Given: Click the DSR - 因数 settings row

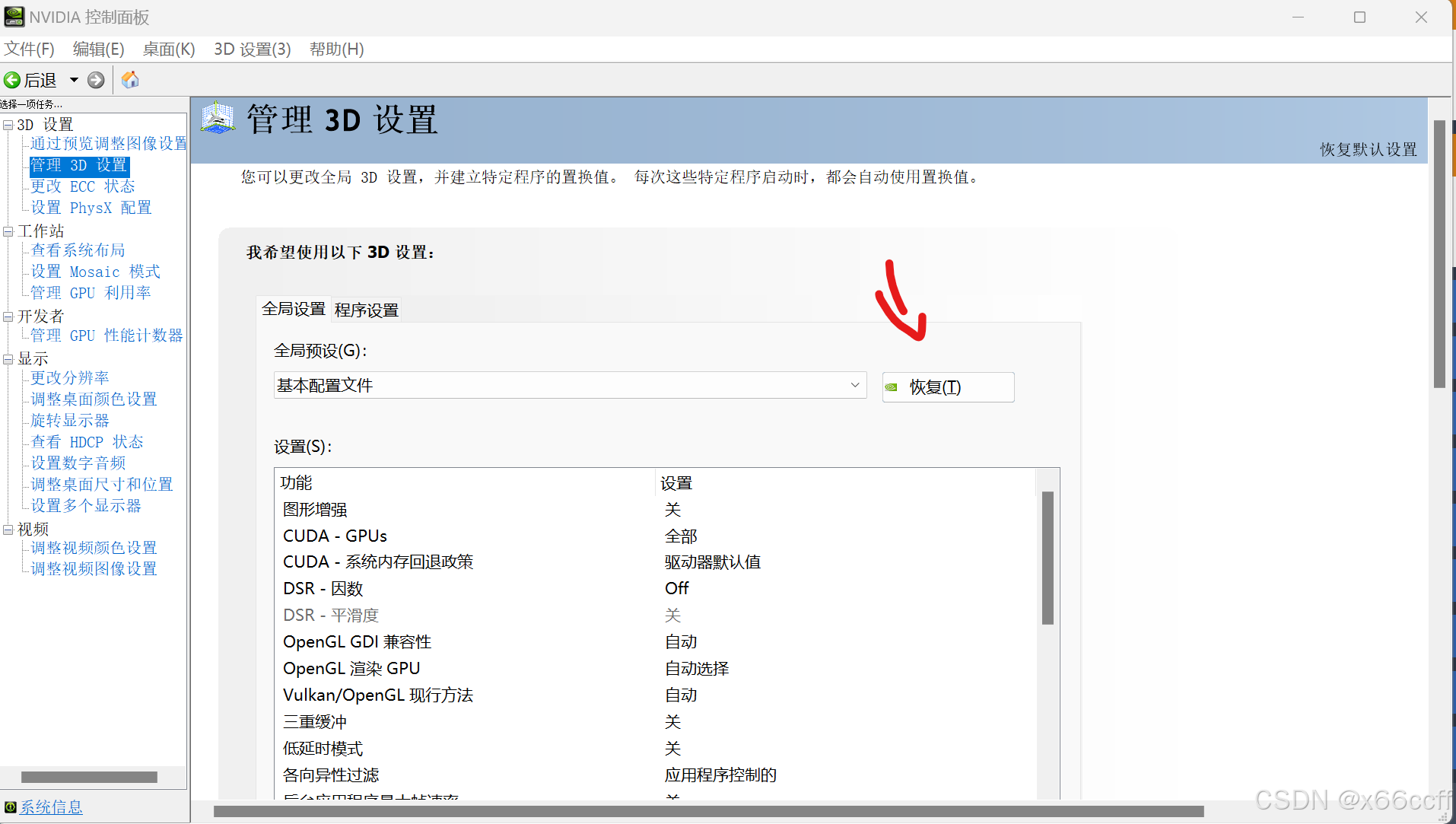Looking at the screenshot, I should click(656, 589).
